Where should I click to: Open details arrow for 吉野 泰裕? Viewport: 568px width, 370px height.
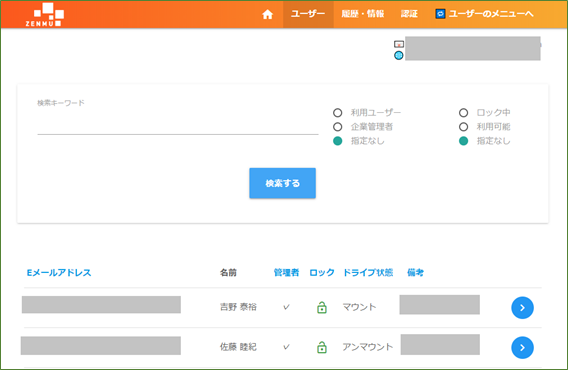tap(522, 308)
